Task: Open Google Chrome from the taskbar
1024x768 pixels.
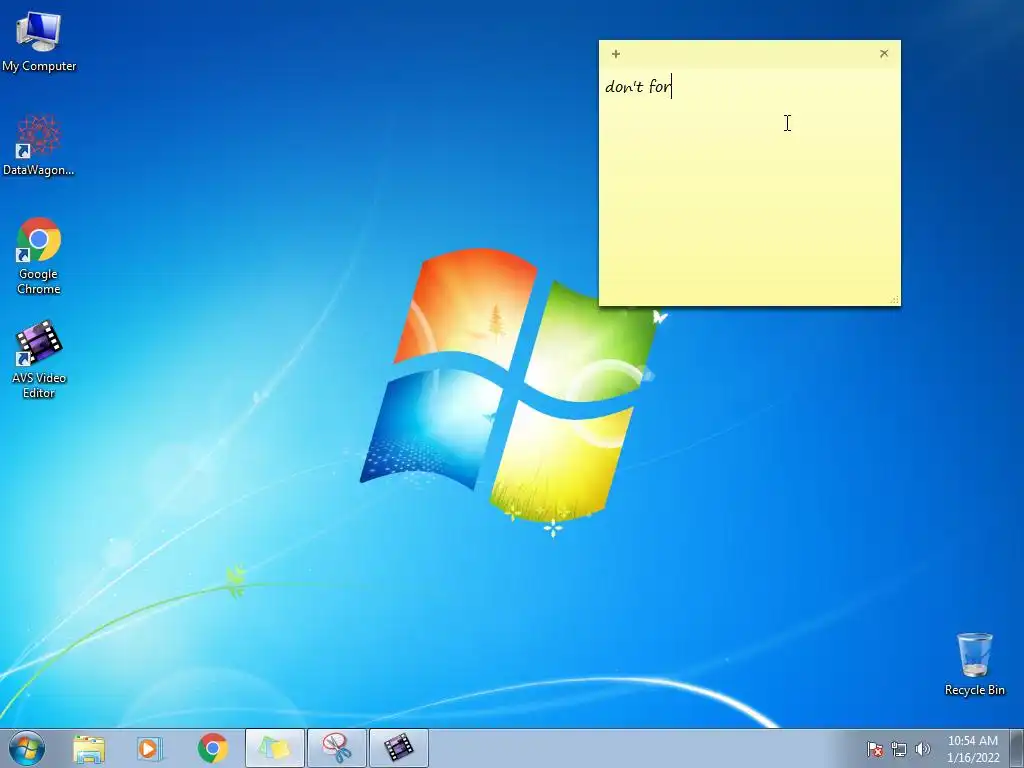Action: (213, 748)
